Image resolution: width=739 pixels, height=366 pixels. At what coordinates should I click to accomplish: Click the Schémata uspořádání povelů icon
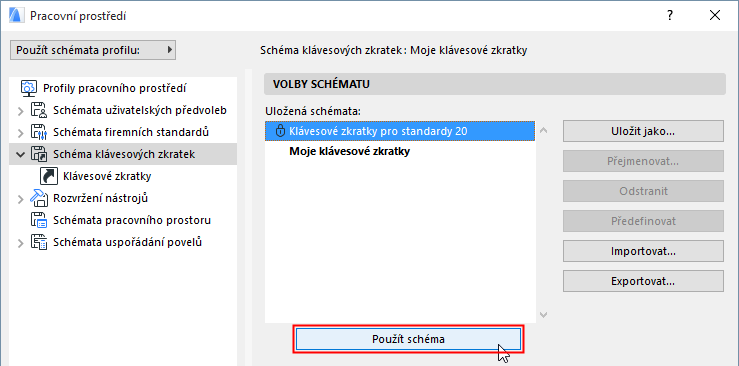39,242
